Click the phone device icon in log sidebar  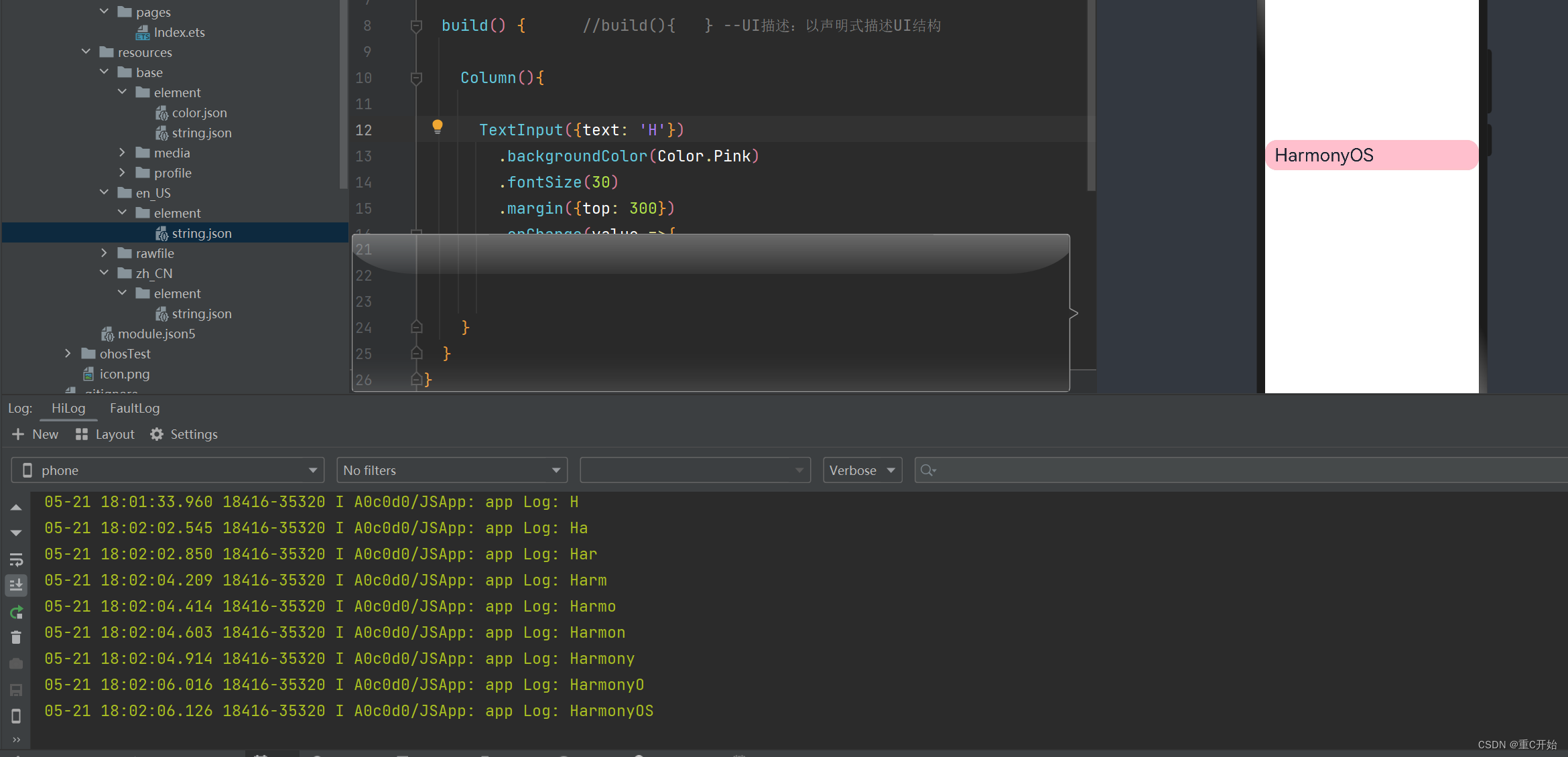pos(16,716)
